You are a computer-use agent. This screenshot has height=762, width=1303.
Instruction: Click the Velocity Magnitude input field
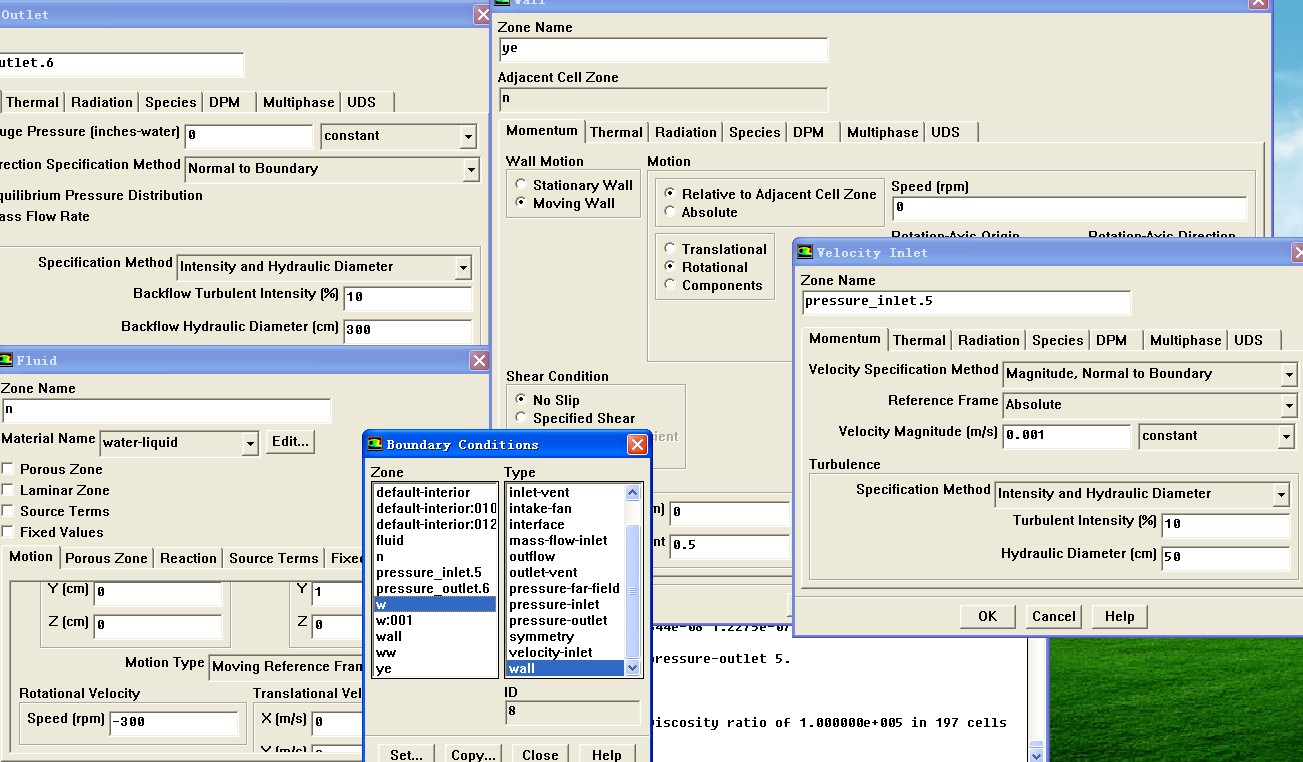1066,436
